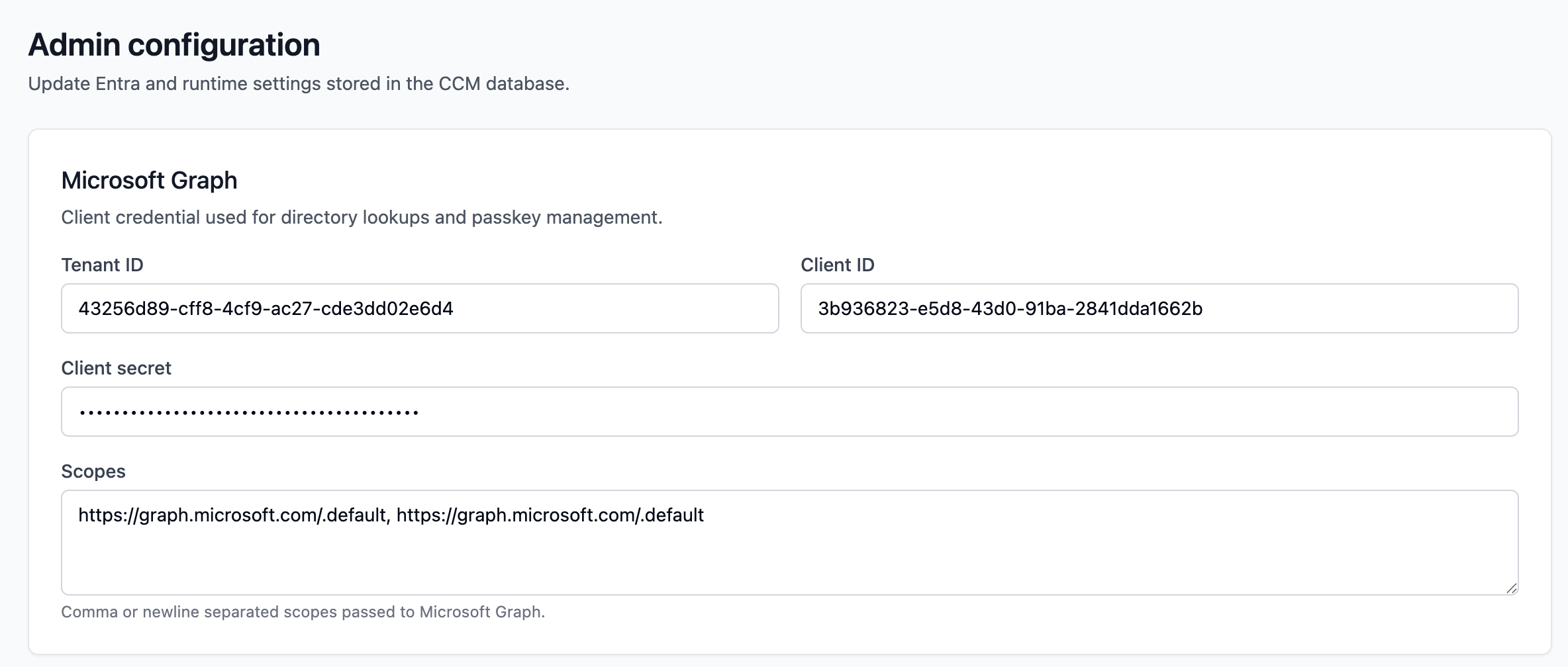Viewport: 1568px width, 667px height.
Task: Click the Client secret label
Action: 116,369
